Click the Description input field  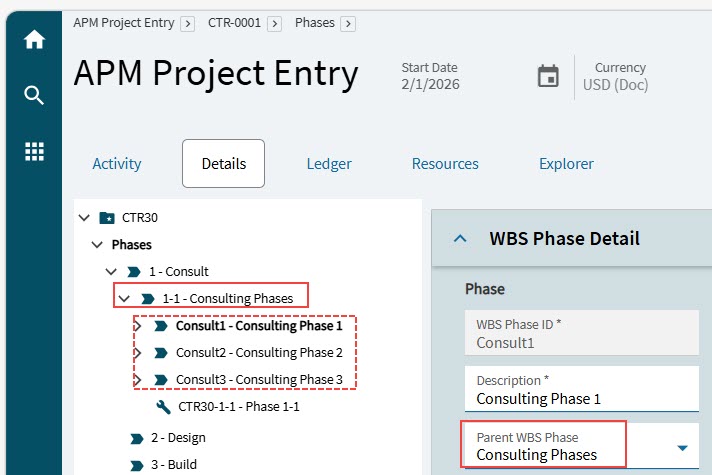click(582, 389)
